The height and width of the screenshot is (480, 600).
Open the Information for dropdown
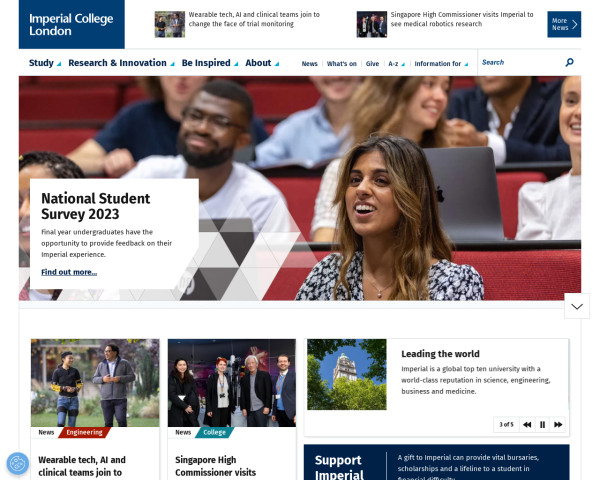[x=441, y=64]
